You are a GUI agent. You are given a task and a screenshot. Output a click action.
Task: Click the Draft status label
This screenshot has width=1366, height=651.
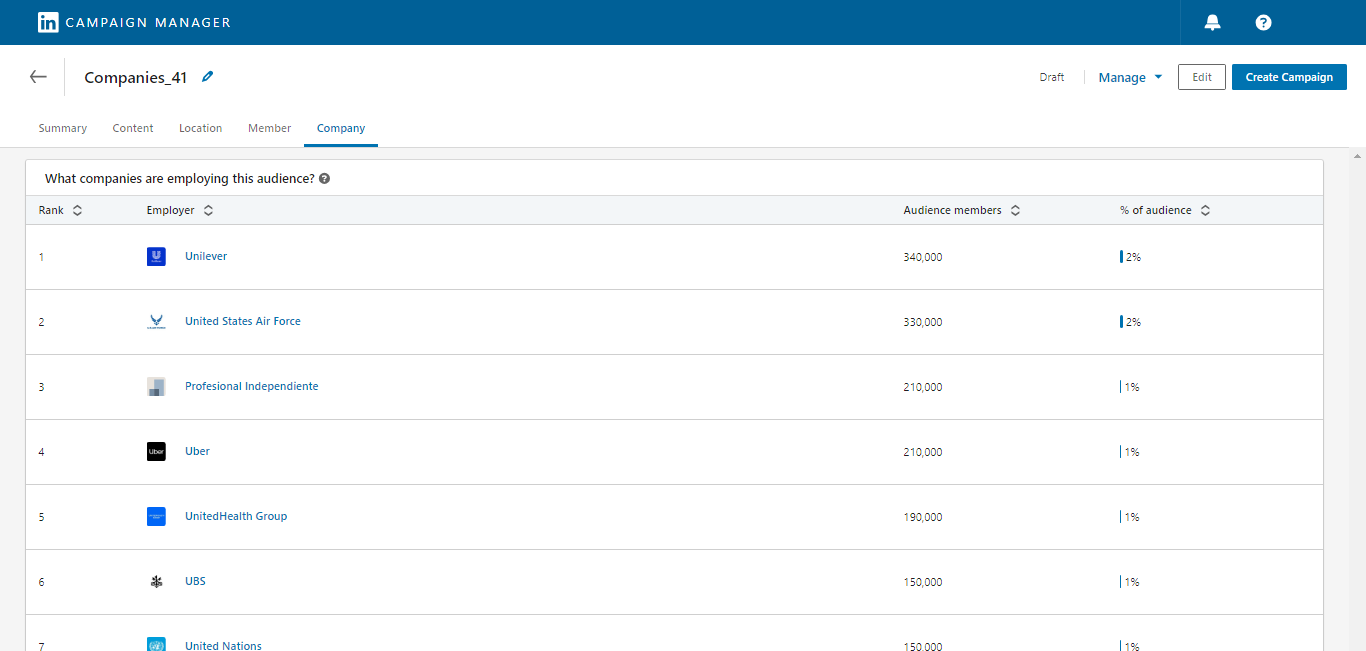coord(1052,77)
